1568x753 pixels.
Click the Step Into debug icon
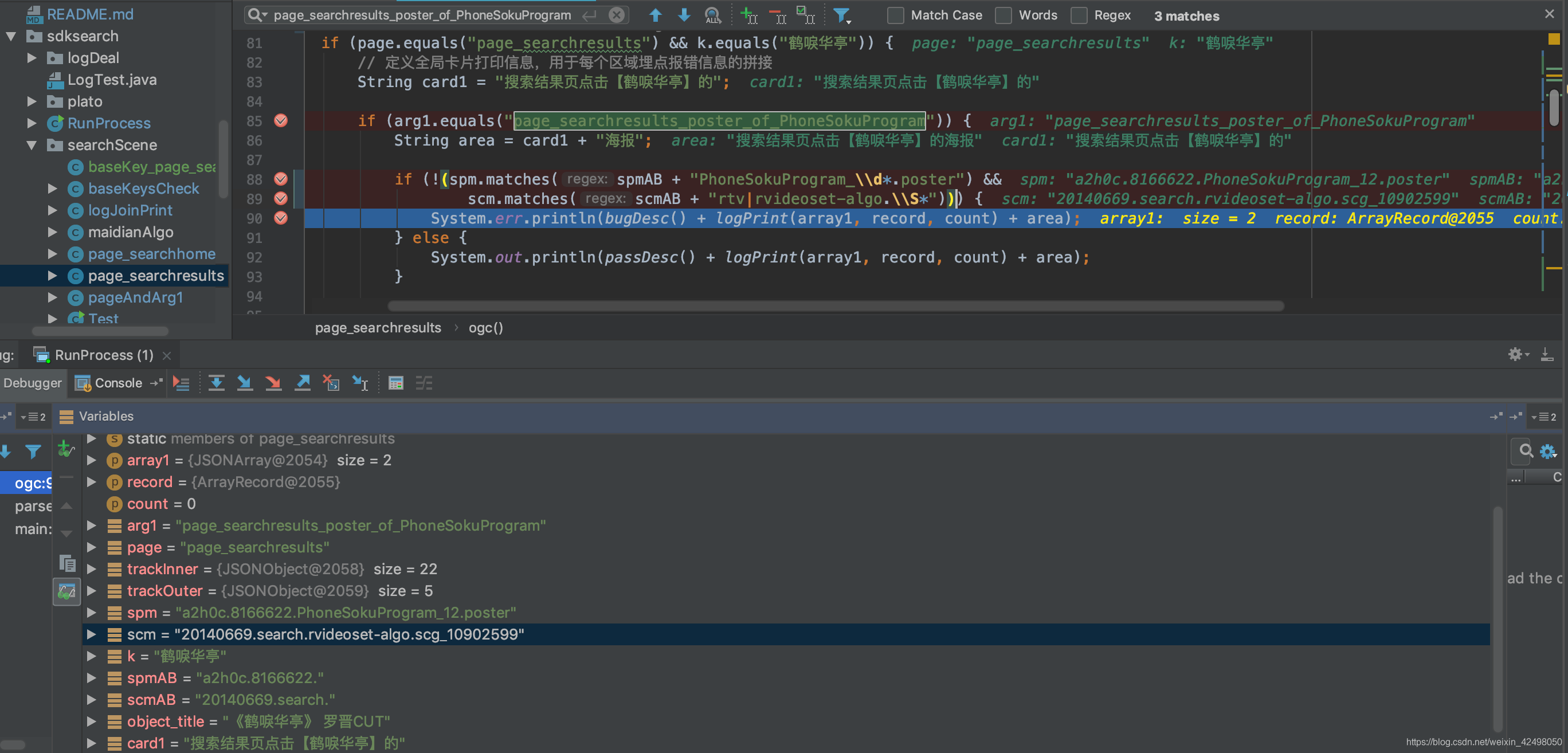(245, 383)
